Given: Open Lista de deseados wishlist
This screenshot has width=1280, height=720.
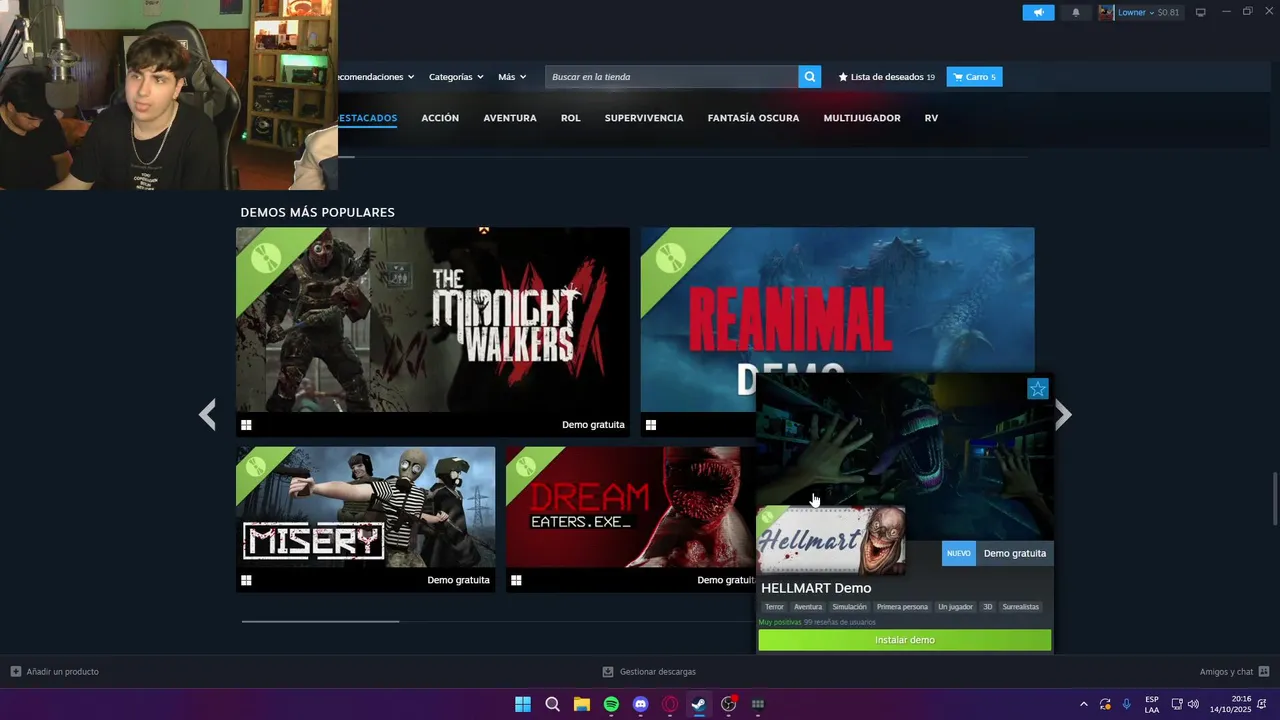Looking at the screenshot, I should click(886, 77).
